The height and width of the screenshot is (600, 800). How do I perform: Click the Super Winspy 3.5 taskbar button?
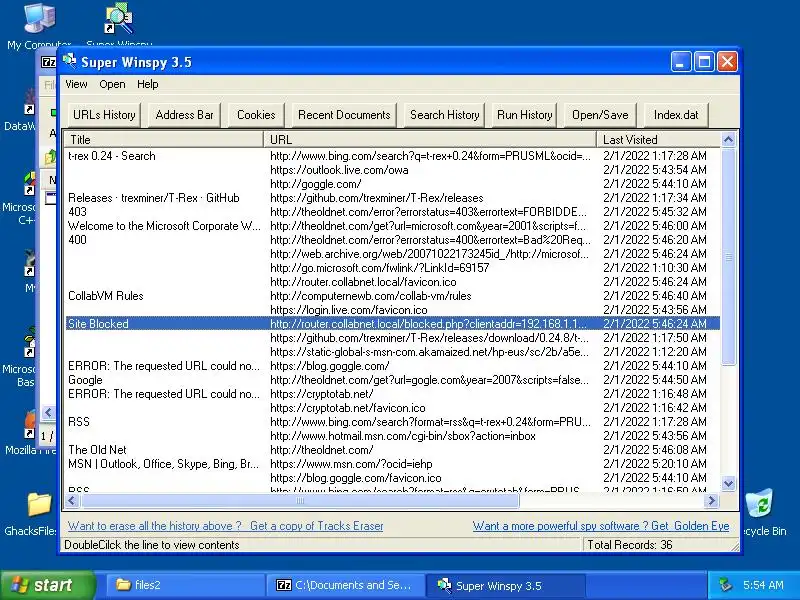point(505,585)
